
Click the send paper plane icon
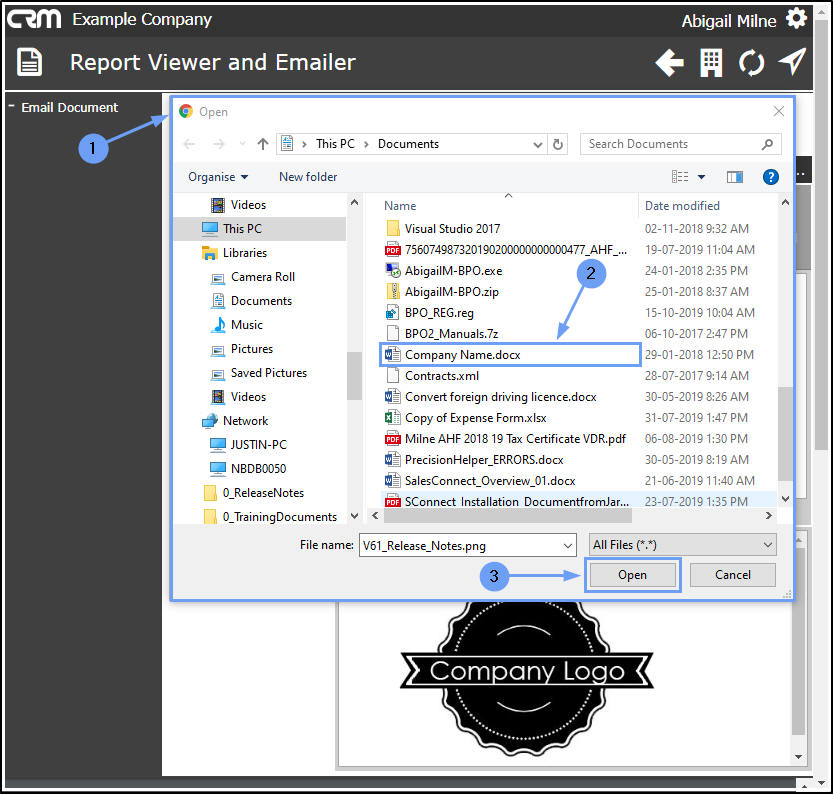[792, 62]
